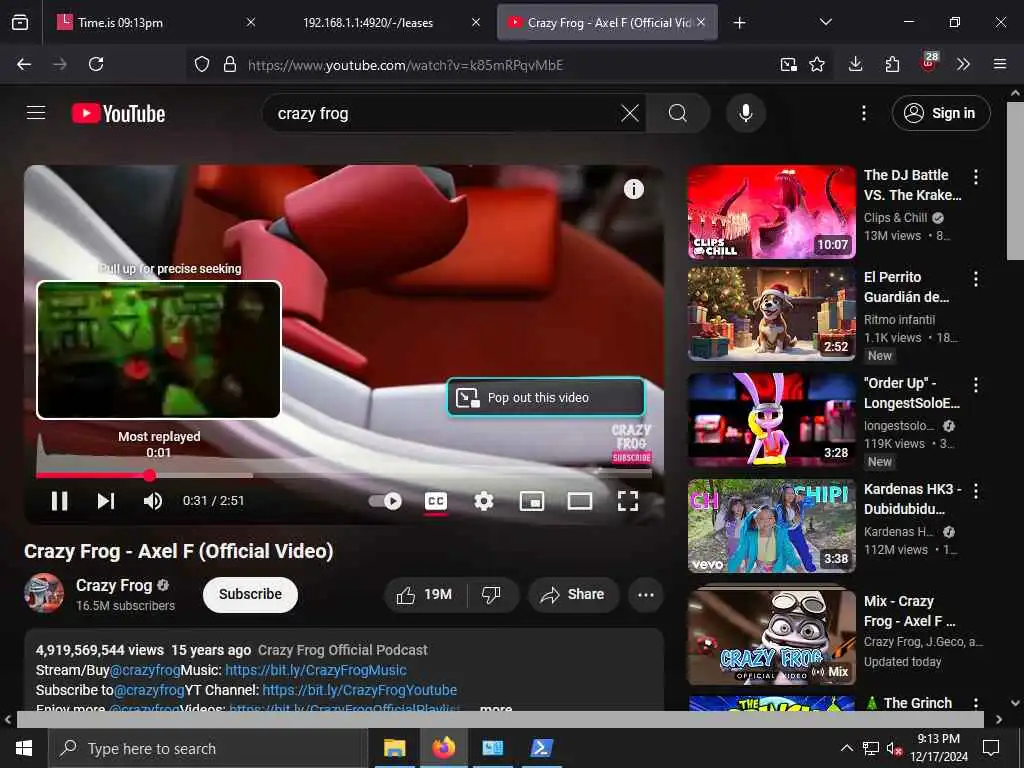Dislike the video

(x=492, y=594)
